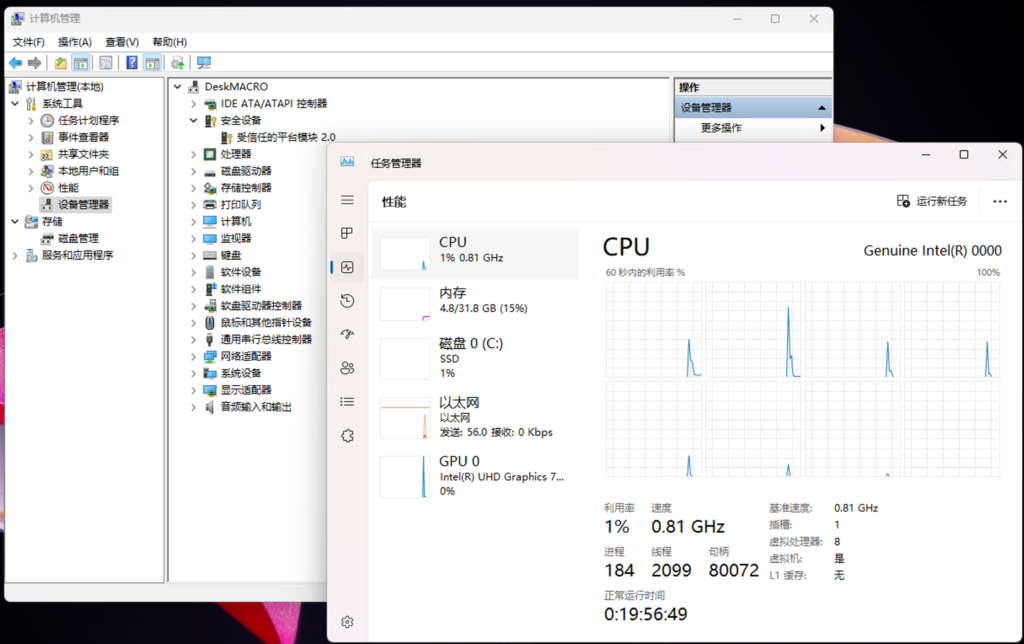Select the 内存 performance entry
1024x644 pixels.
(x=475, y=304)
